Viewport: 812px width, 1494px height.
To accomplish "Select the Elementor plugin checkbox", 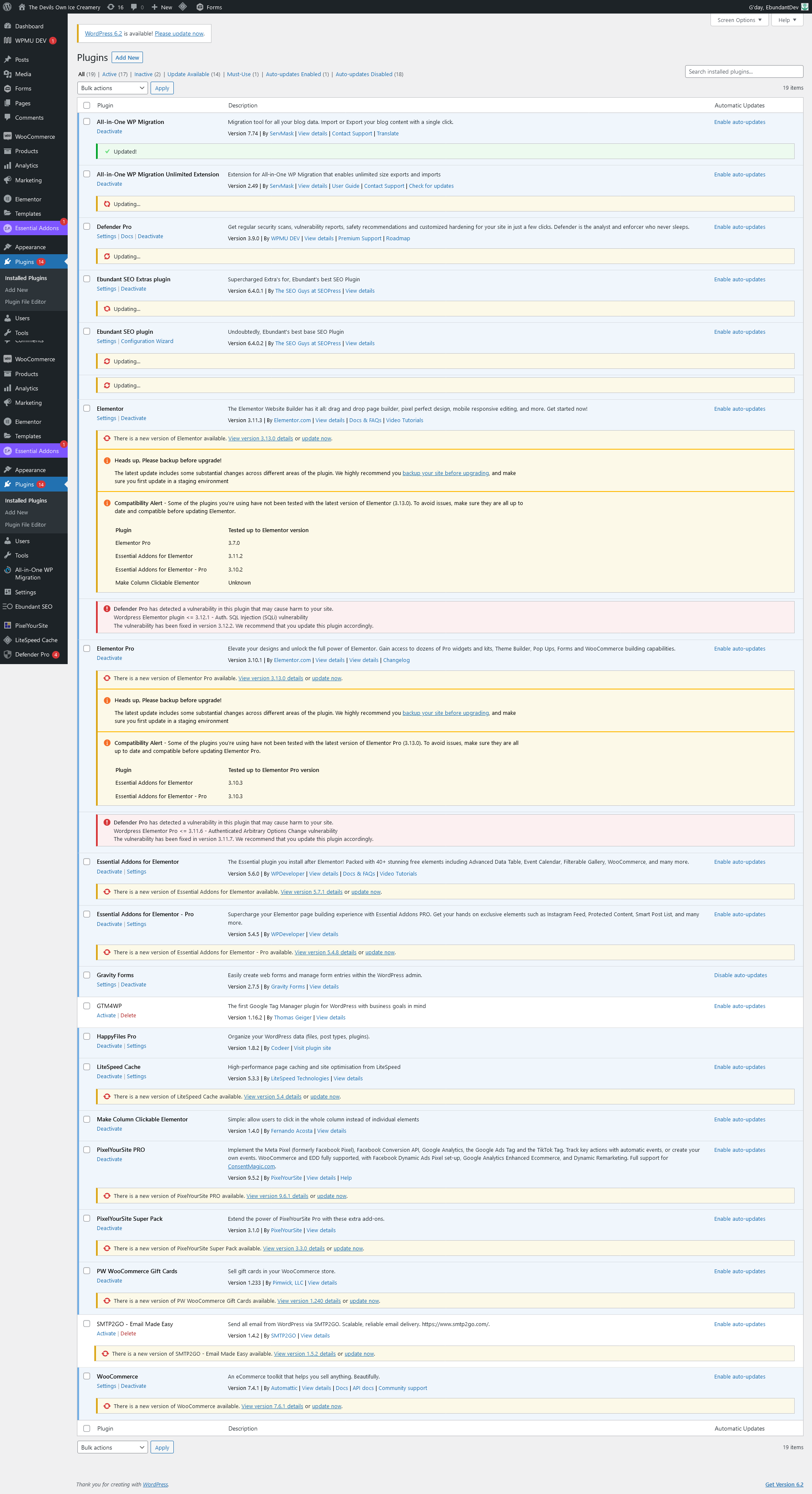I will tap(86, 408).
